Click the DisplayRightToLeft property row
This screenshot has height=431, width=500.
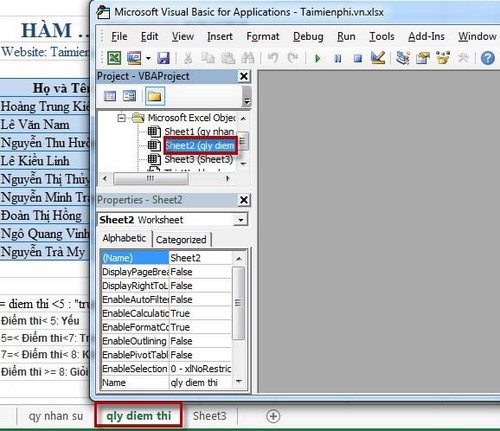point(166,286)
